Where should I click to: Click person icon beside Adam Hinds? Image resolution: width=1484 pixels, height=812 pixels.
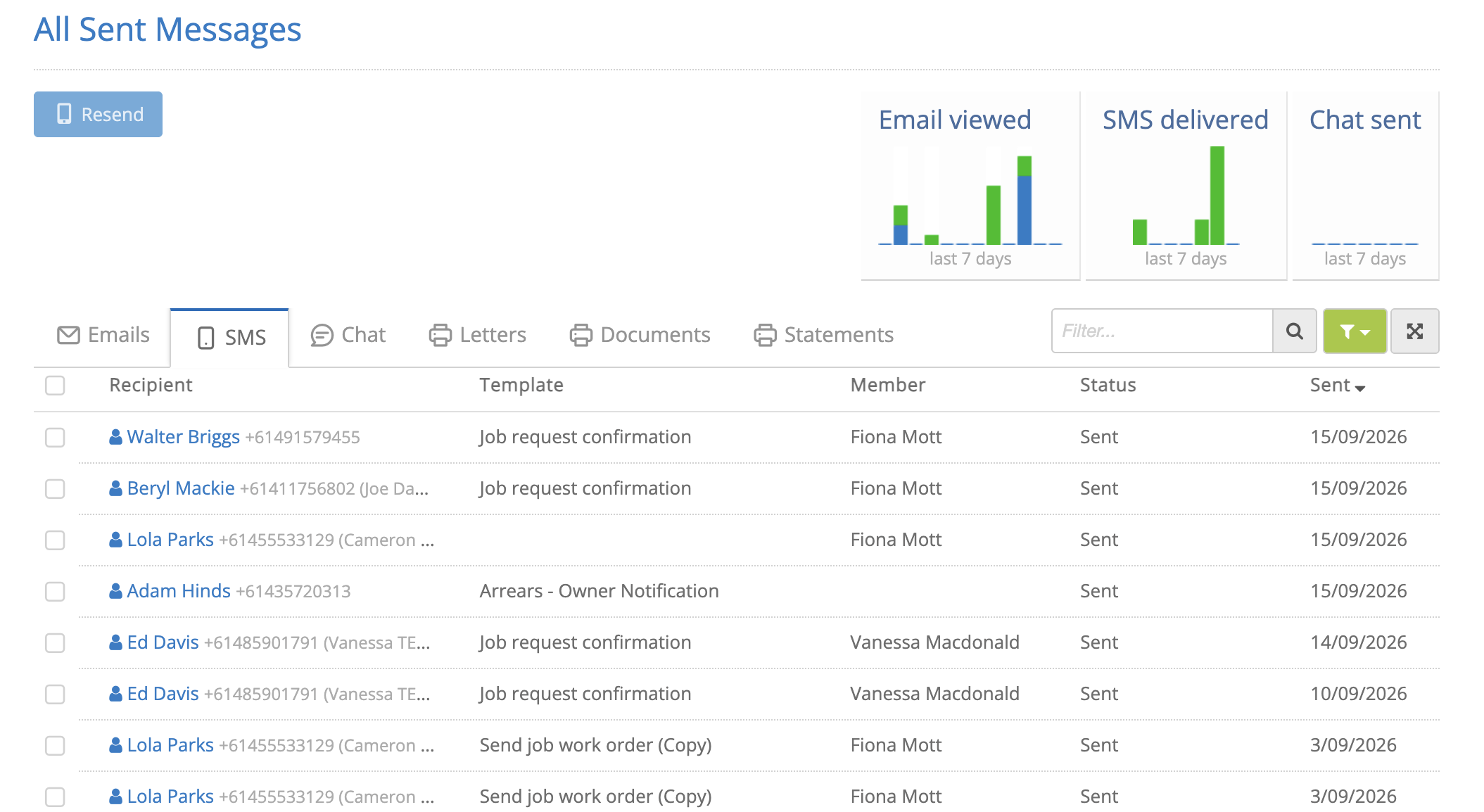point(116,591)
